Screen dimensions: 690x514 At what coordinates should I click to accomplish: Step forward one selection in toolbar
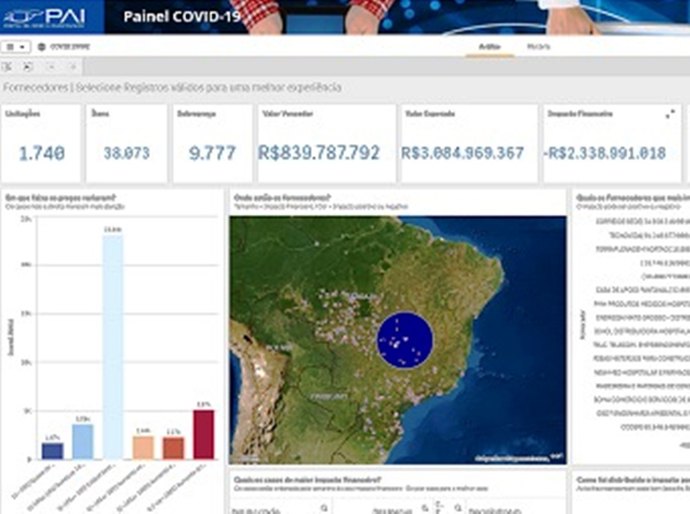coord(73,67)
